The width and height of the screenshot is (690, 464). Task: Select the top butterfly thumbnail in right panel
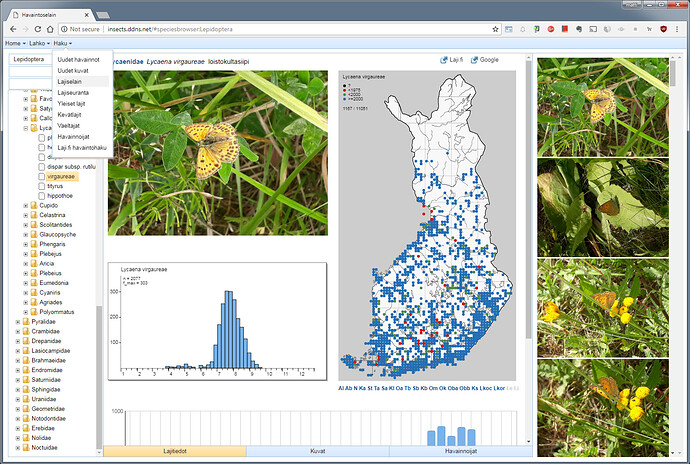pyautogui.click(x=602, y=107)
